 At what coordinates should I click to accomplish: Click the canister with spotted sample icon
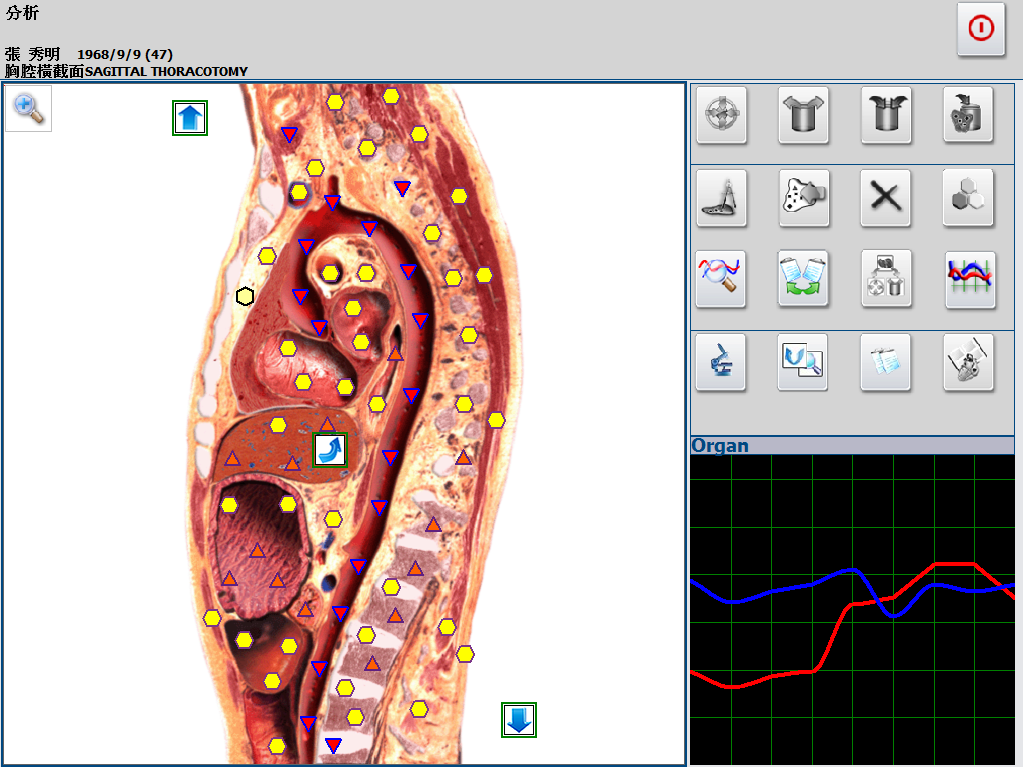[x=968, y=116]
